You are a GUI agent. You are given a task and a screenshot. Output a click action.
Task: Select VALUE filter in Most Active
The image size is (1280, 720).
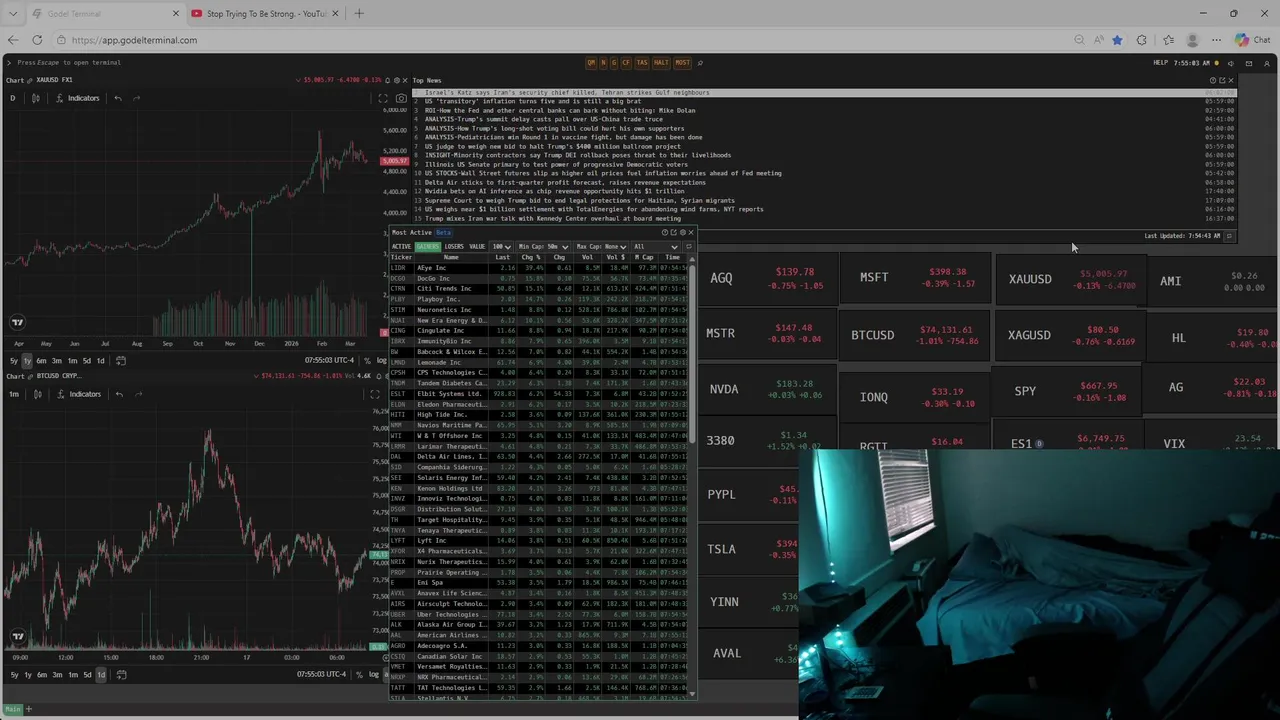[x=477, y=247]
